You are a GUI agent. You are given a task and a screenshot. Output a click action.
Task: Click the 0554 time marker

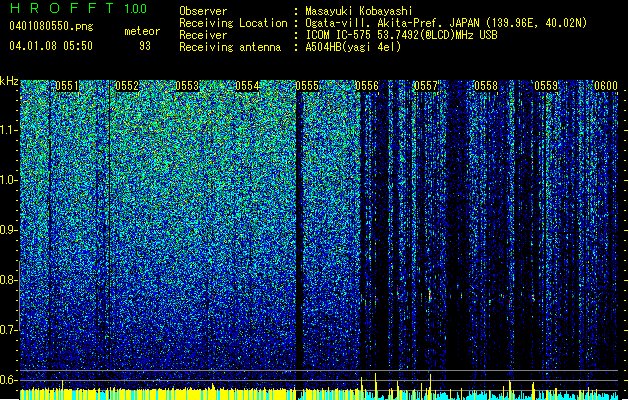tap(247, 86)
